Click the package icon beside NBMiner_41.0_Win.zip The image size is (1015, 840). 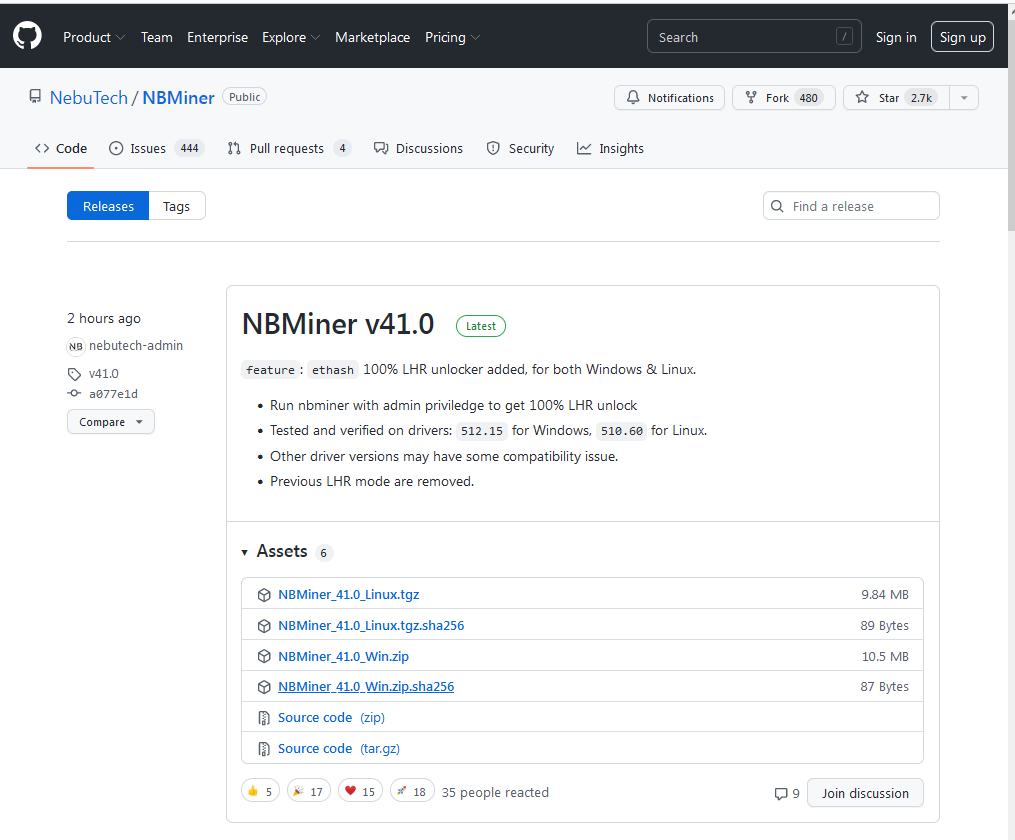263,656
